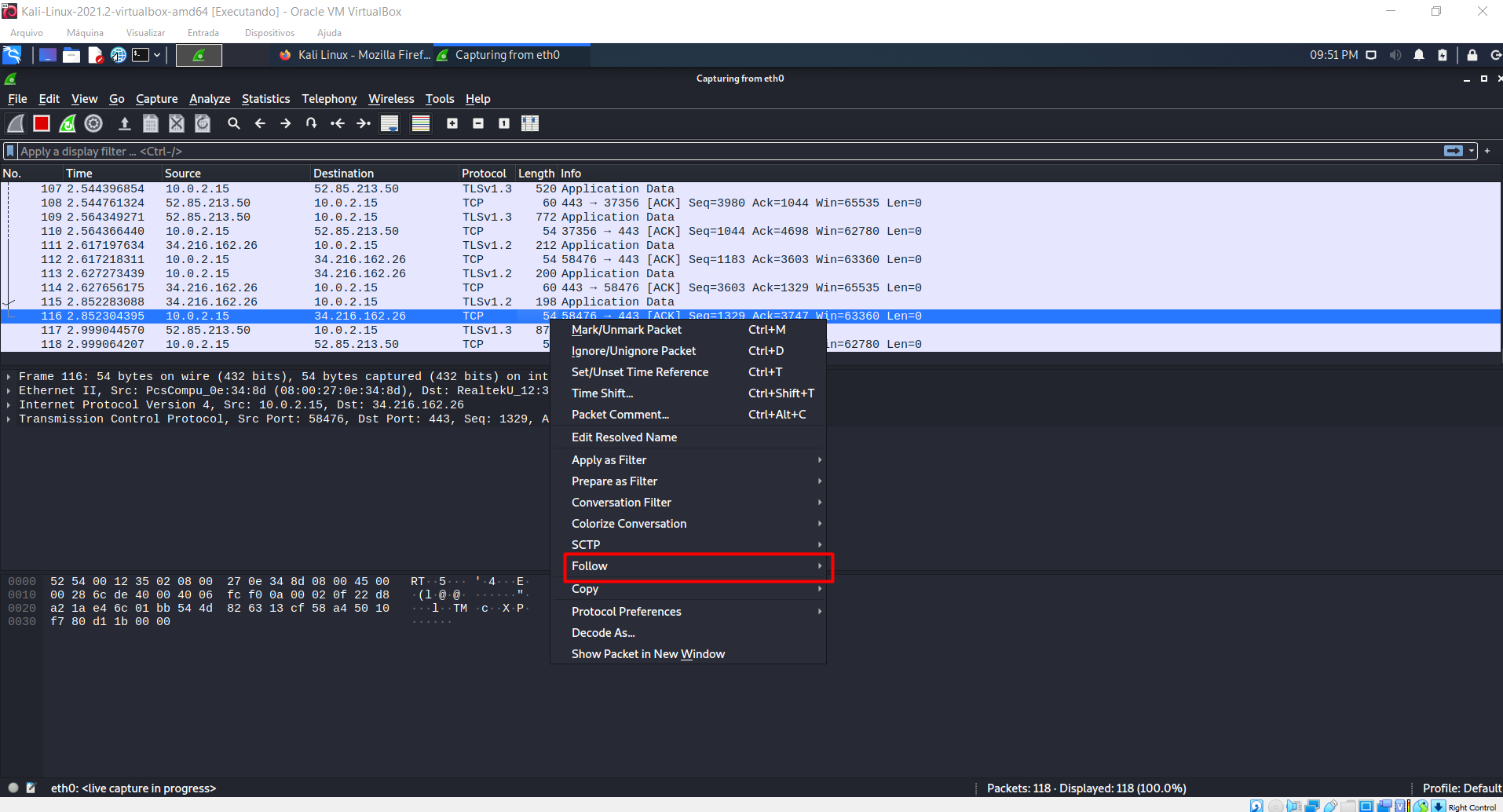Screen dimensions: 1503x812
Task: Select "Decode As..." from the context menu
Action: point(603,632)
